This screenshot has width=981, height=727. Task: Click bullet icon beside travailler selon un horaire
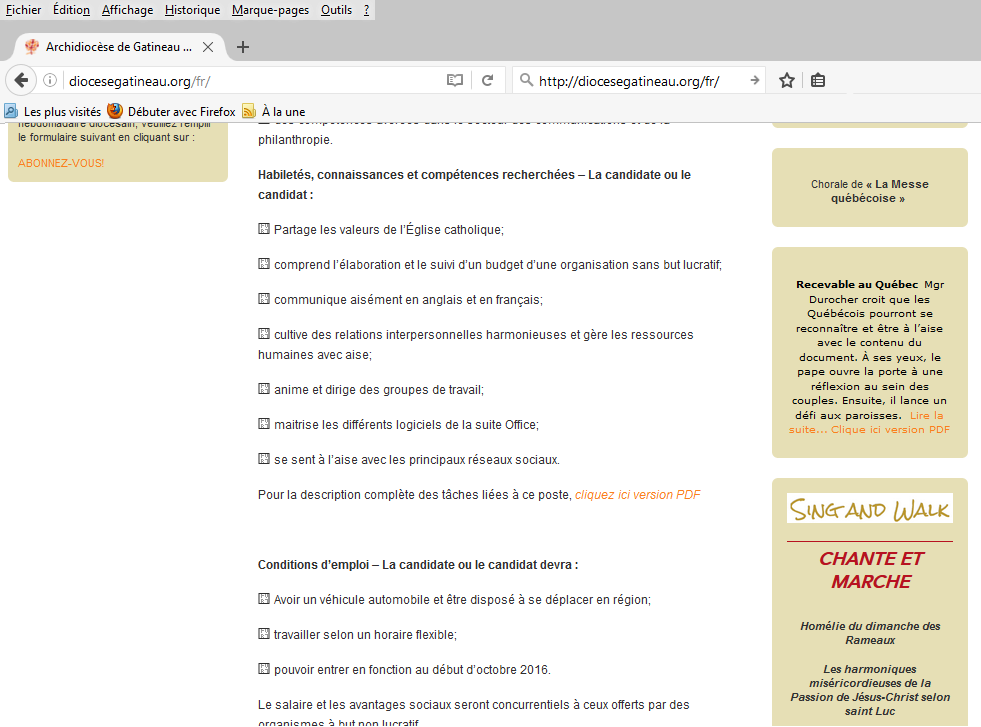[x=264, y=634]
